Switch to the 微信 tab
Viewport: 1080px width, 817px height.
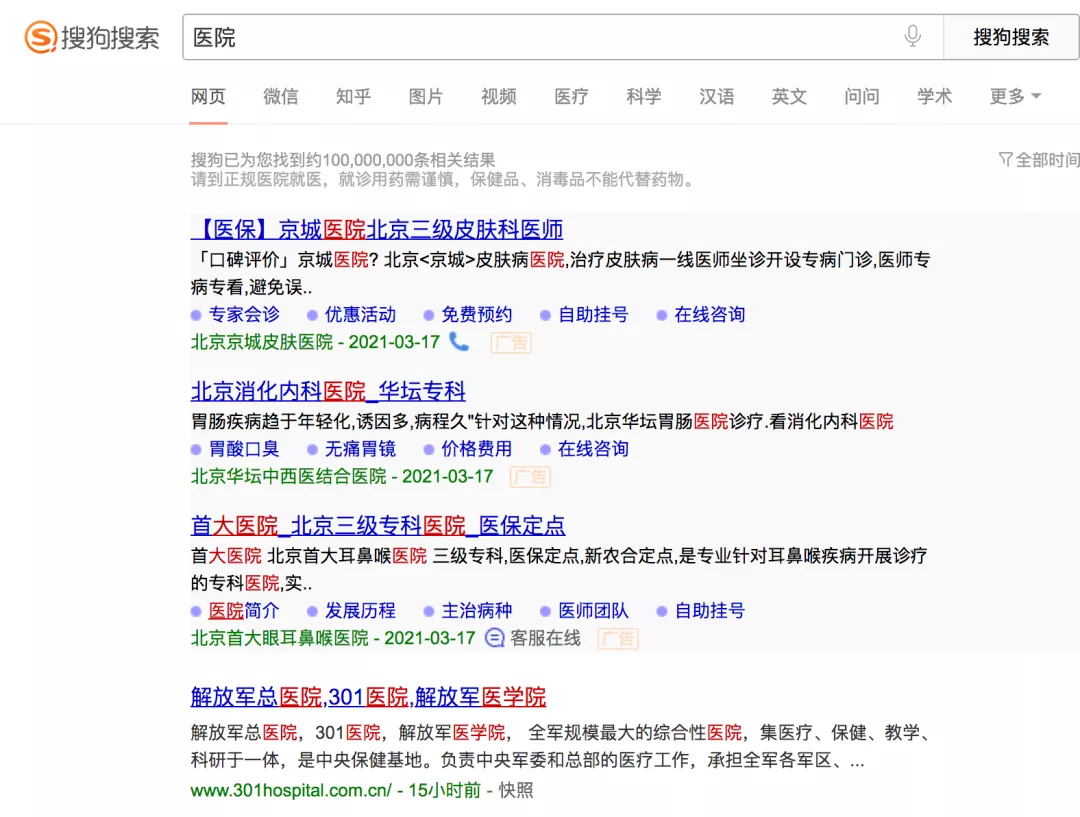pyautogui.click(x=280, y=96)
